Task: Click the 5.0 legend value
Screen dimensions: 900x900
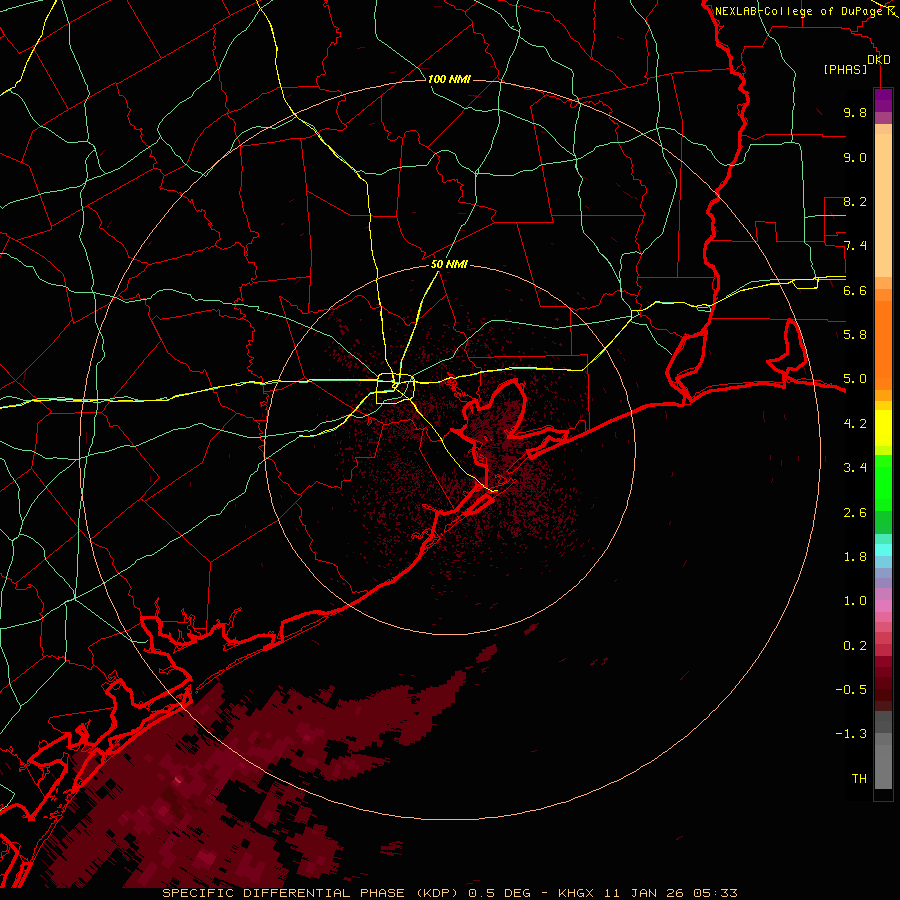Action: (x=855, y=379)
